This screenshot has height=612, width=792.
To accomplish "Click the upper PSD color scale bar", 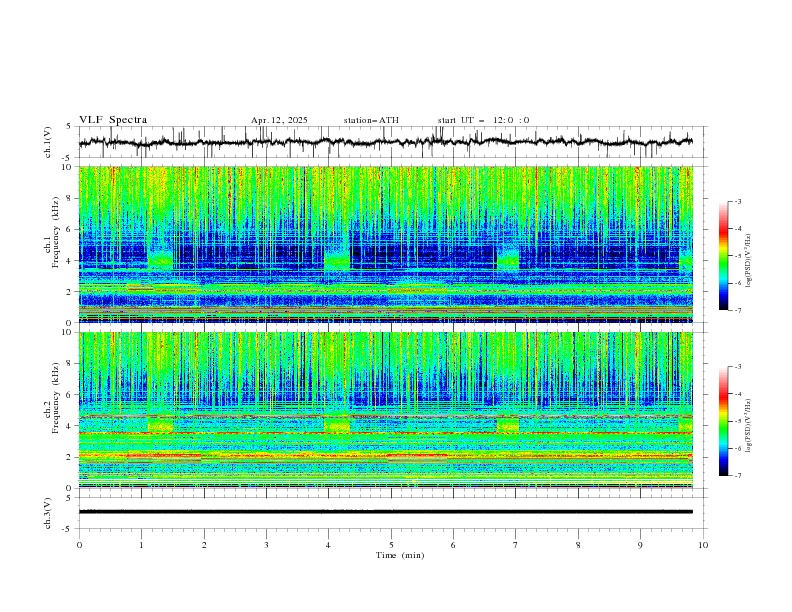I will point(724,256).
